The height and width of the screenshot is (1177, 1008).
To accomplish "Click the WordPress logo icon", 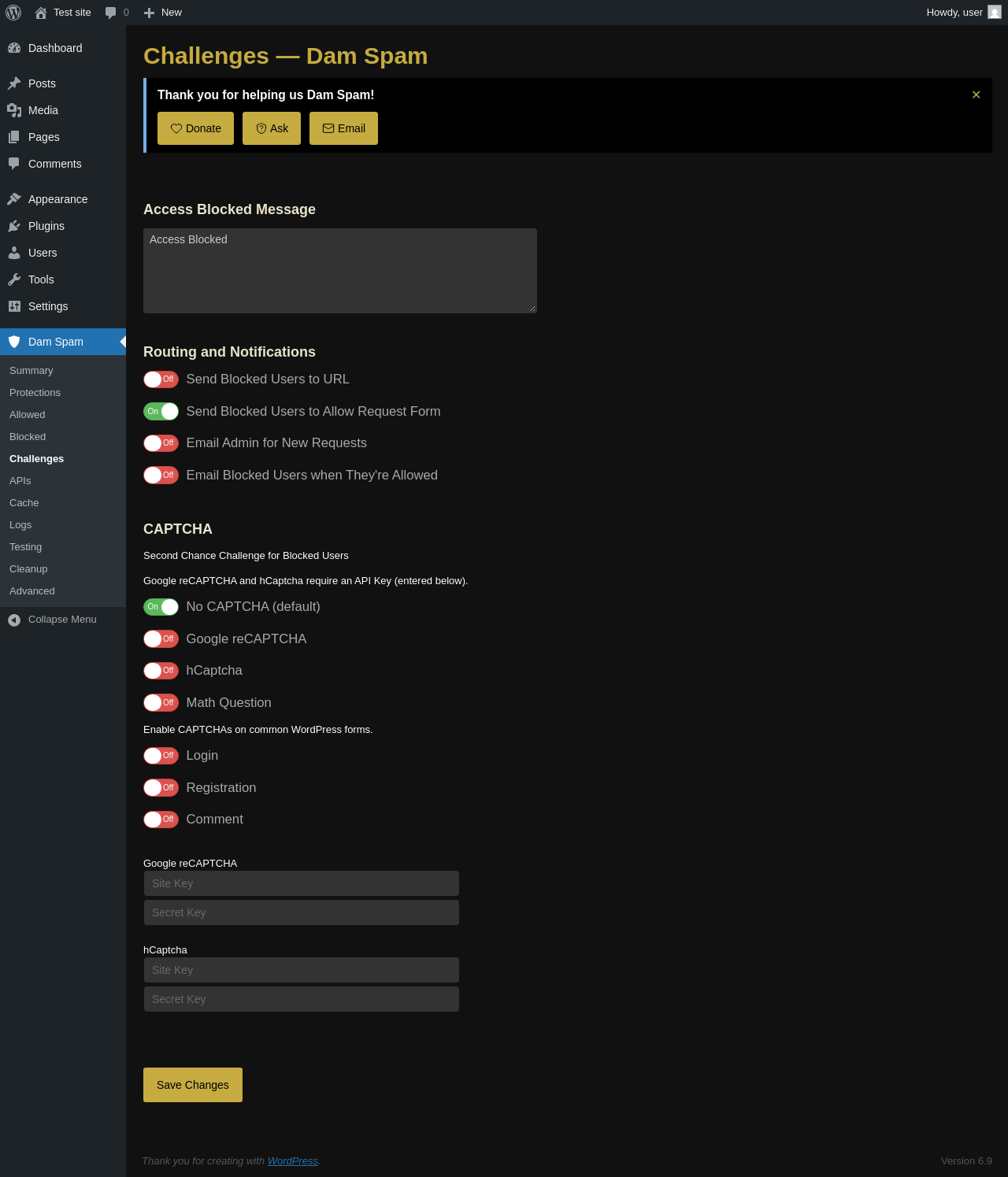I will pos(13,13).
